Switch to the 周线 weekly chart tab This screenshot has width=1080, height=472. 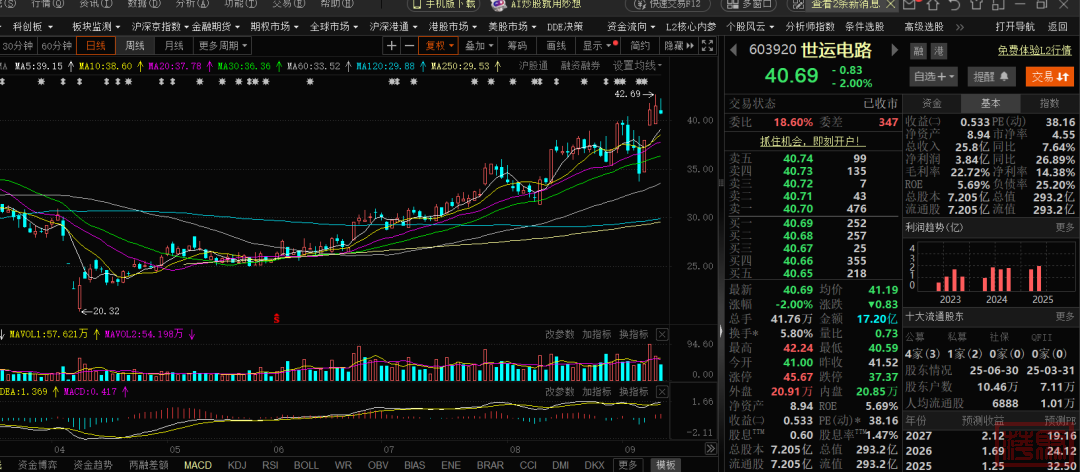click(134, 45)
